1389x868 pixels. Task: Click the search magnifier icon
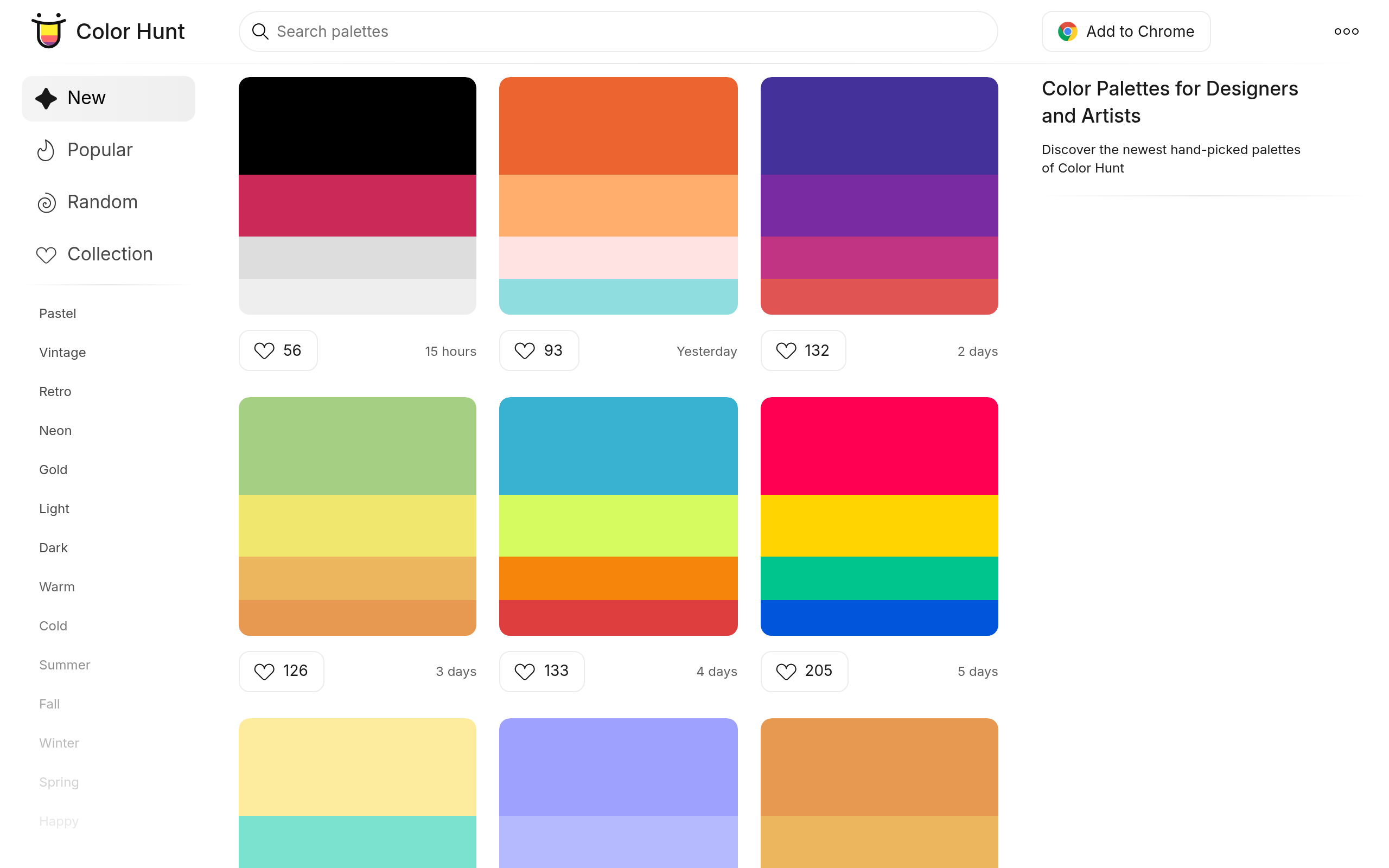coord(260,31)
